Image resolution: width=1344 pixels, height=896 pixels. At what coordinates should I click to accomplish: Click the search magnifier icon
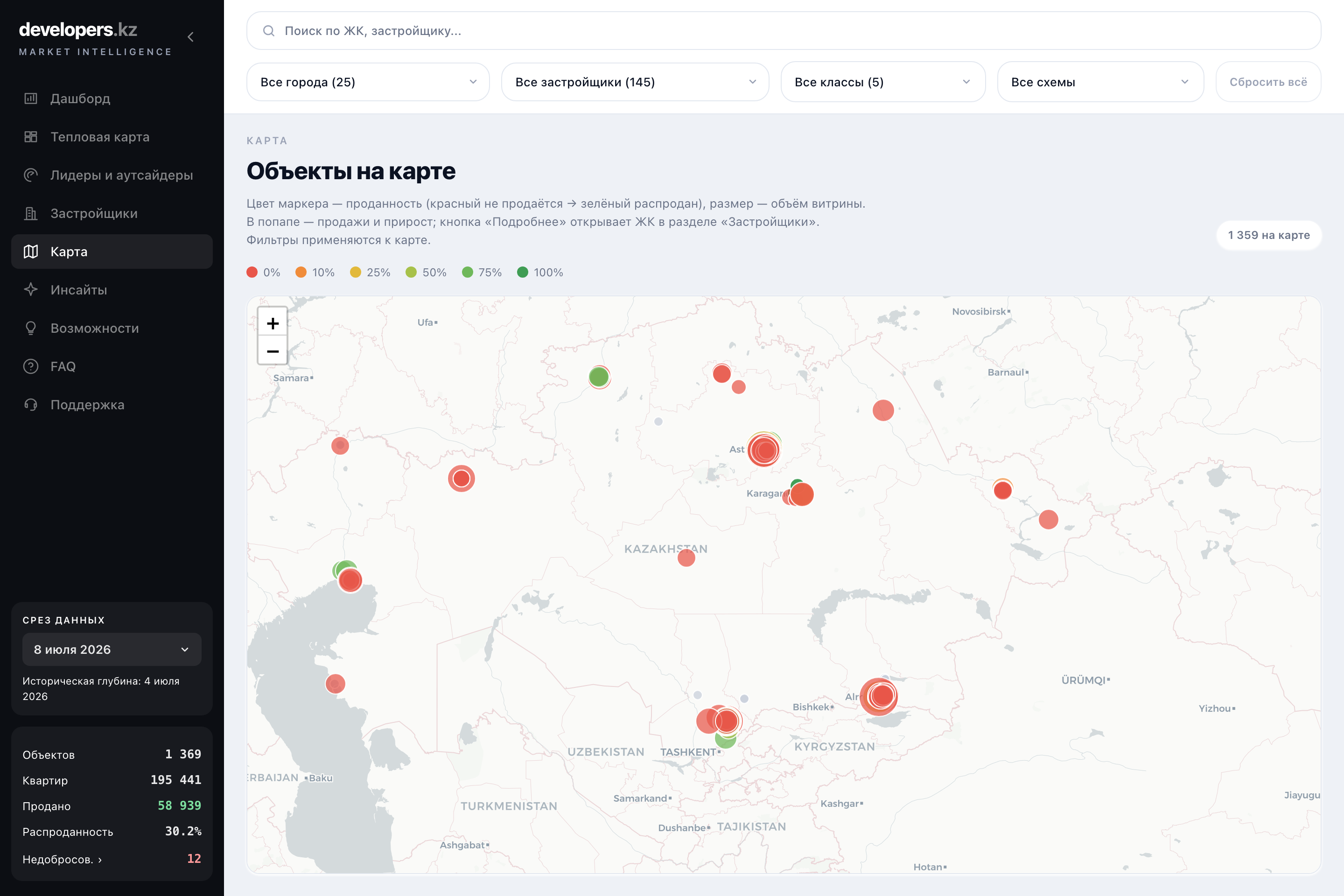pos(269,31)
